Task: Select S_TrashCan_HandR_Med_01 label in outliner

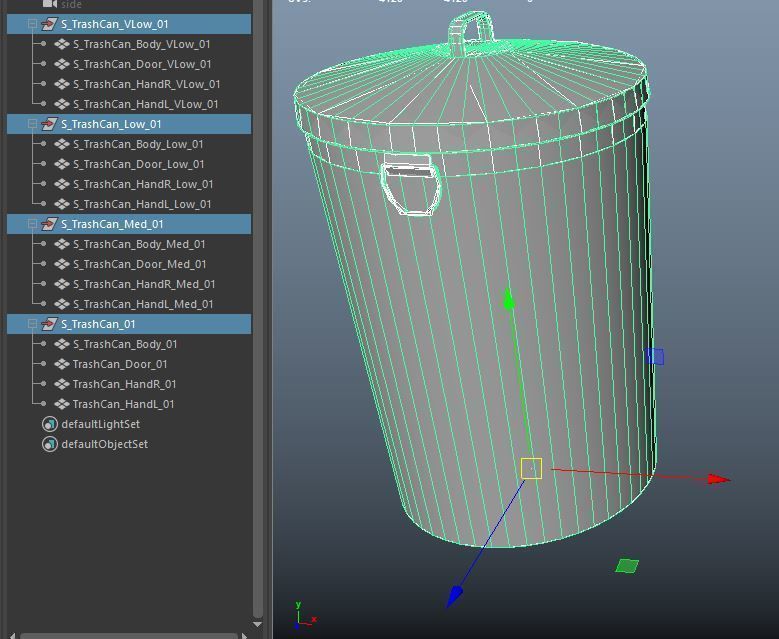Action: click(x=144, y=284)
